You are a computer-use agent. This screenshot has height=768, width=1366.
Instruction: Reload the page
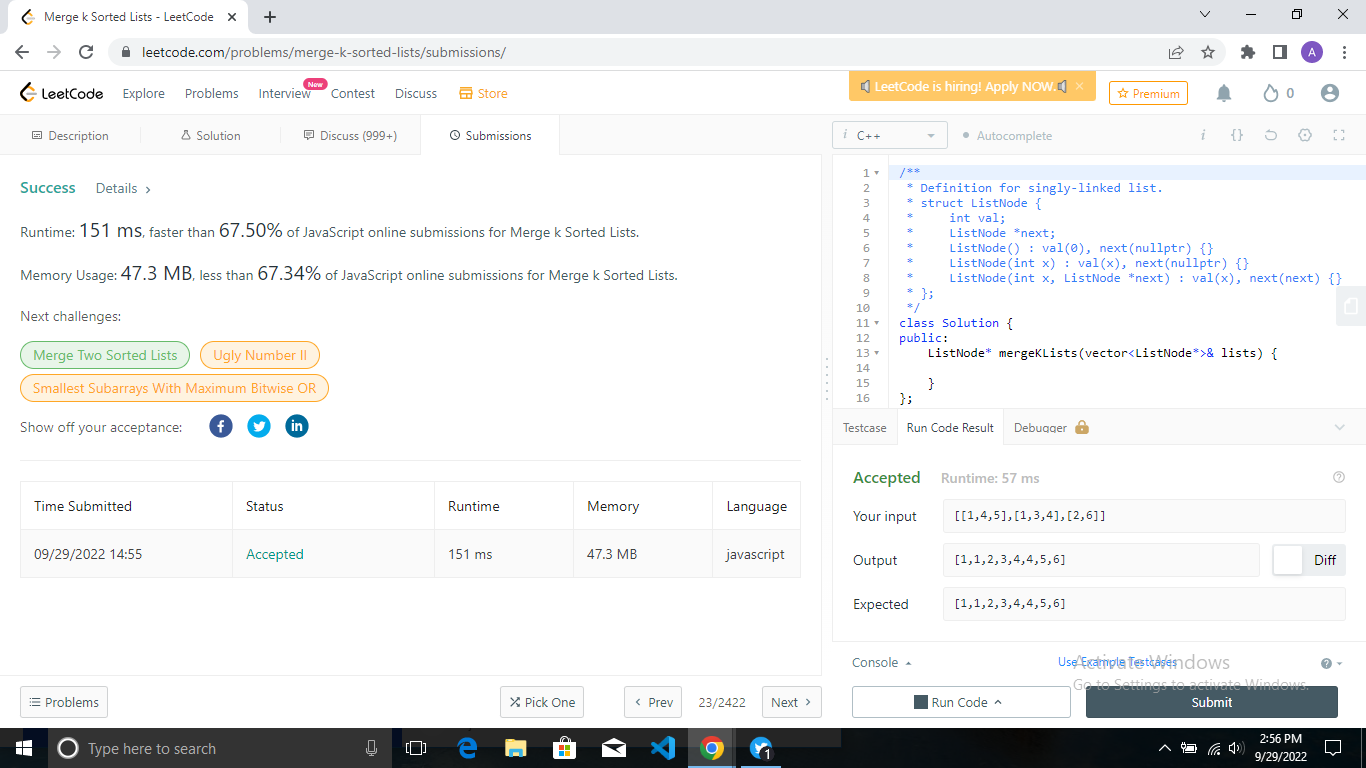point(86,52)
